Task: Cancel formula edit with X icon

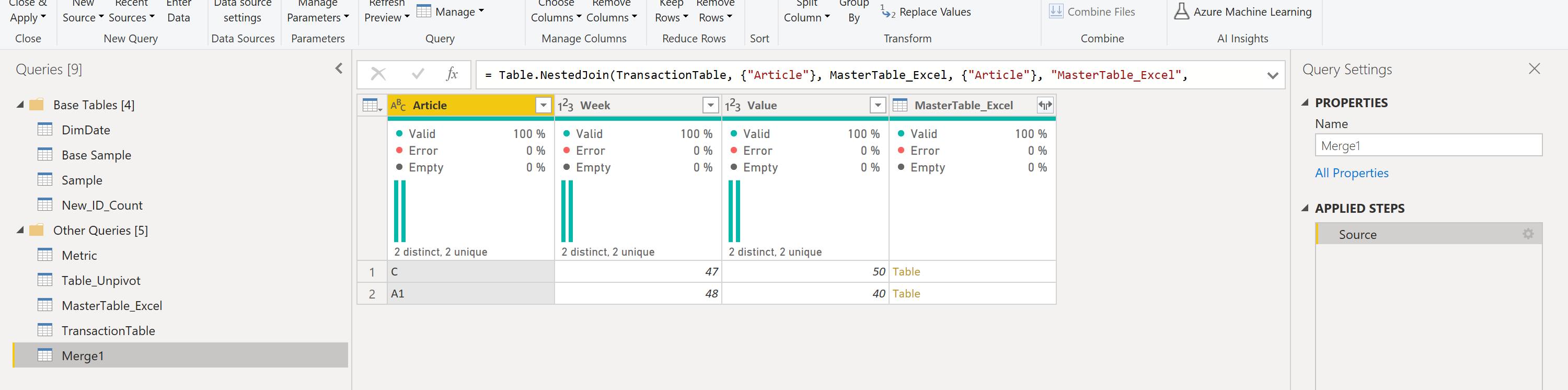Action: (x=378, y=74)
